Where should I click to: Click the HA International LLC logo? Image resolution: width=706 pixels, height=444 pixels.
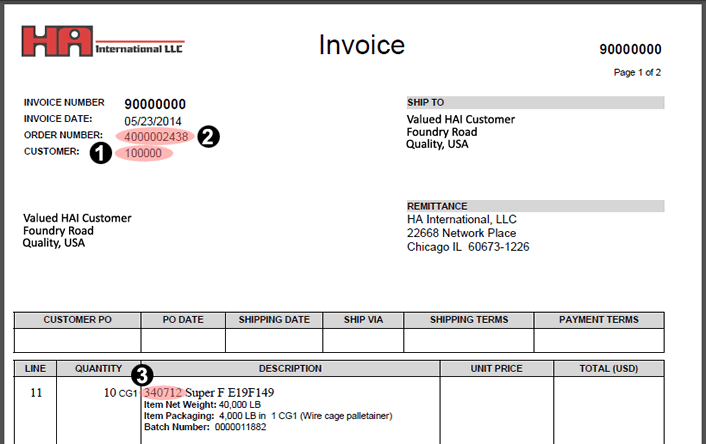pyautogui.click(x=102, y=41)
